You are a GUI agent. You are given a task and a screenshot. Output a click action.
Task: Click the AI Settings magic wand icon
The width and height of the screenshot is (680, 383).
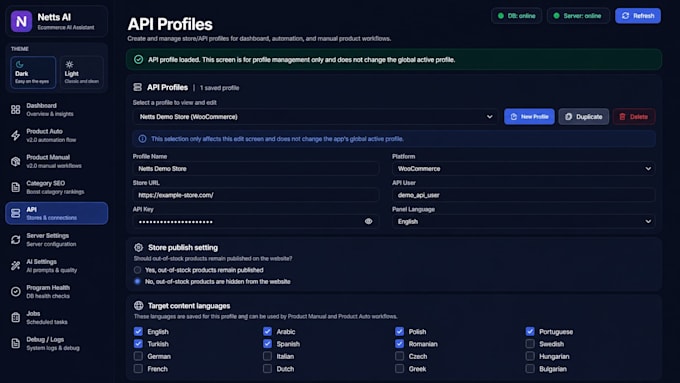[x=16, y=265]
